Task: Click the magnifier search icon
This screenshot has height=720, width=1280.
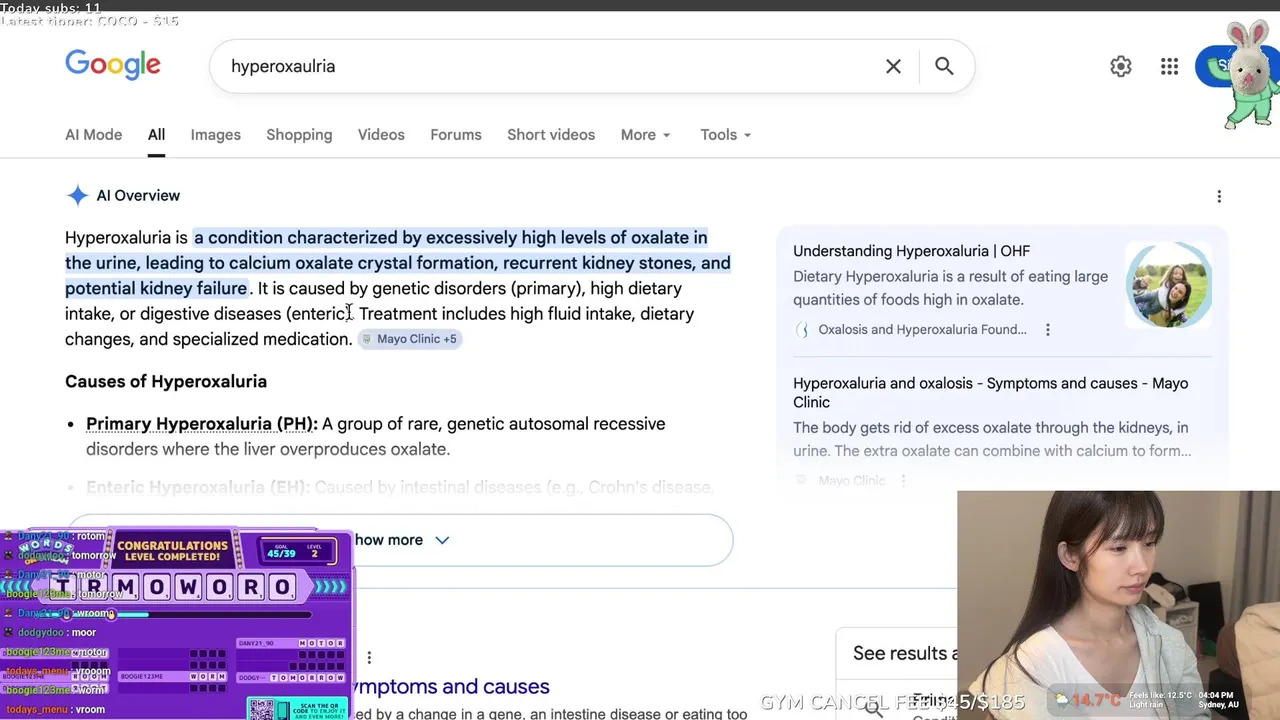Action: pyautogui.click(x=944, y=66)
